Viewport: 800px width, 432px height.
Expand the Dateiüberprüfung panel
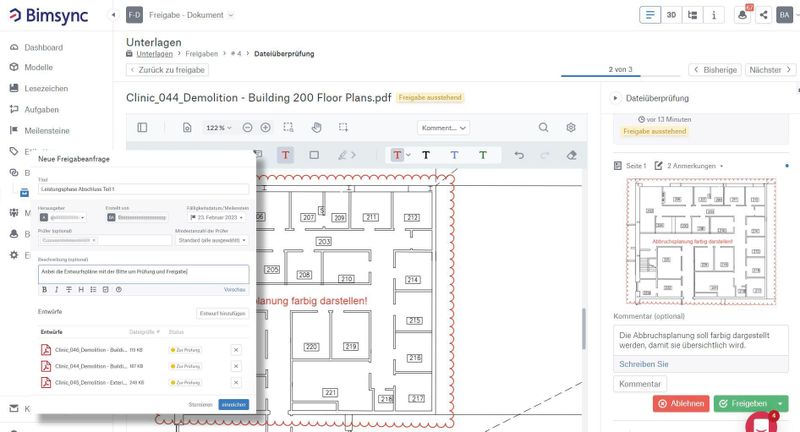pyautogui.click(x=616, y=98)
